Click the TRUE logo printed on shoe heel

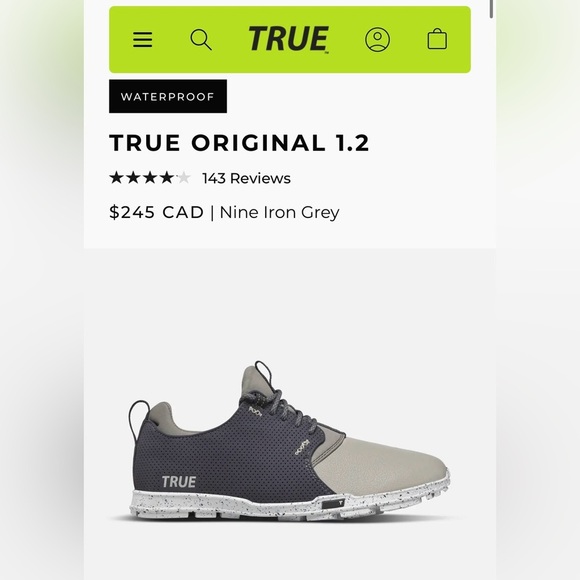179,482
